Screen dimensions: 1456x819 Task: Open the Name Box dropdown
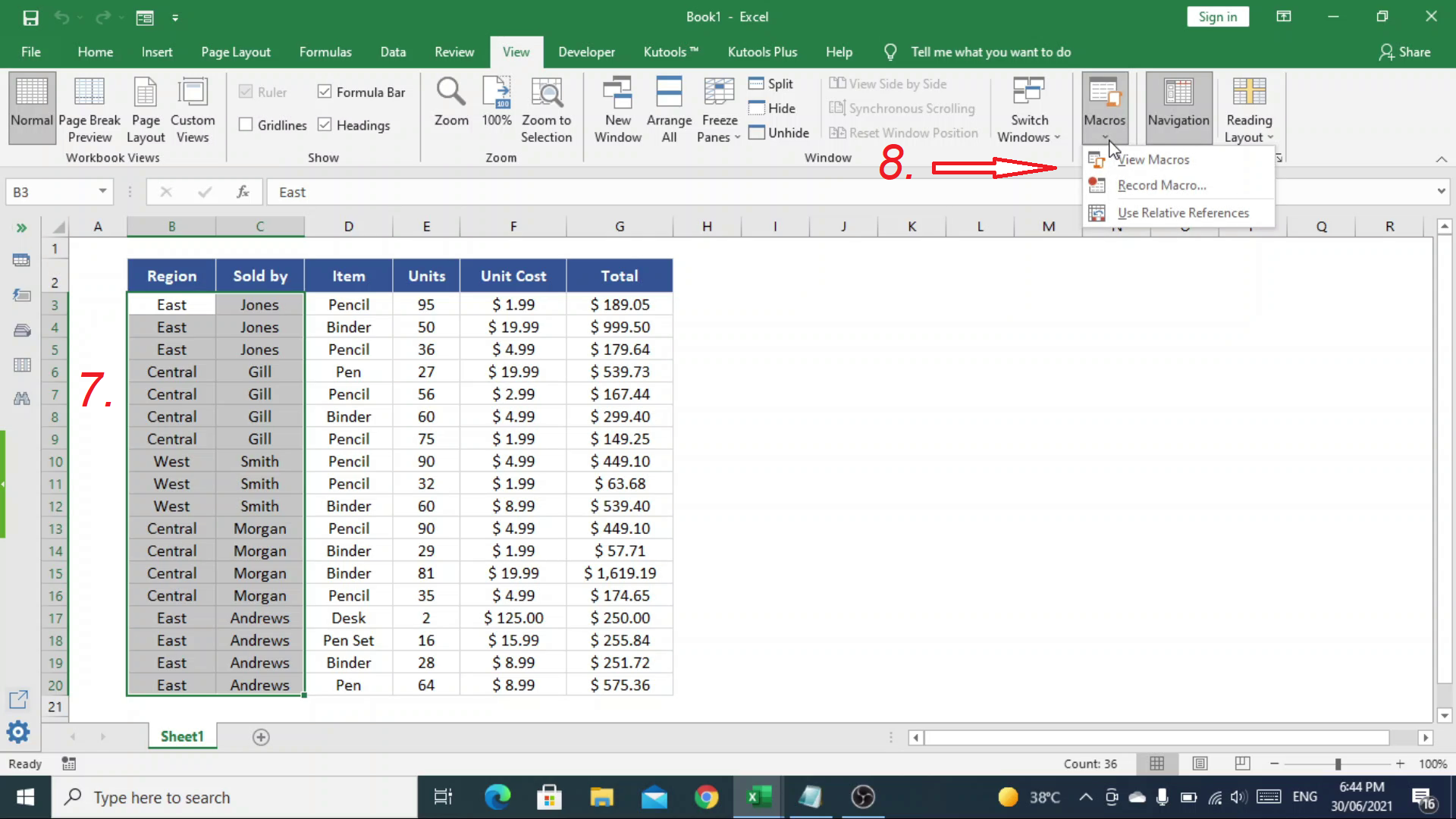click(x=103, y=191)
